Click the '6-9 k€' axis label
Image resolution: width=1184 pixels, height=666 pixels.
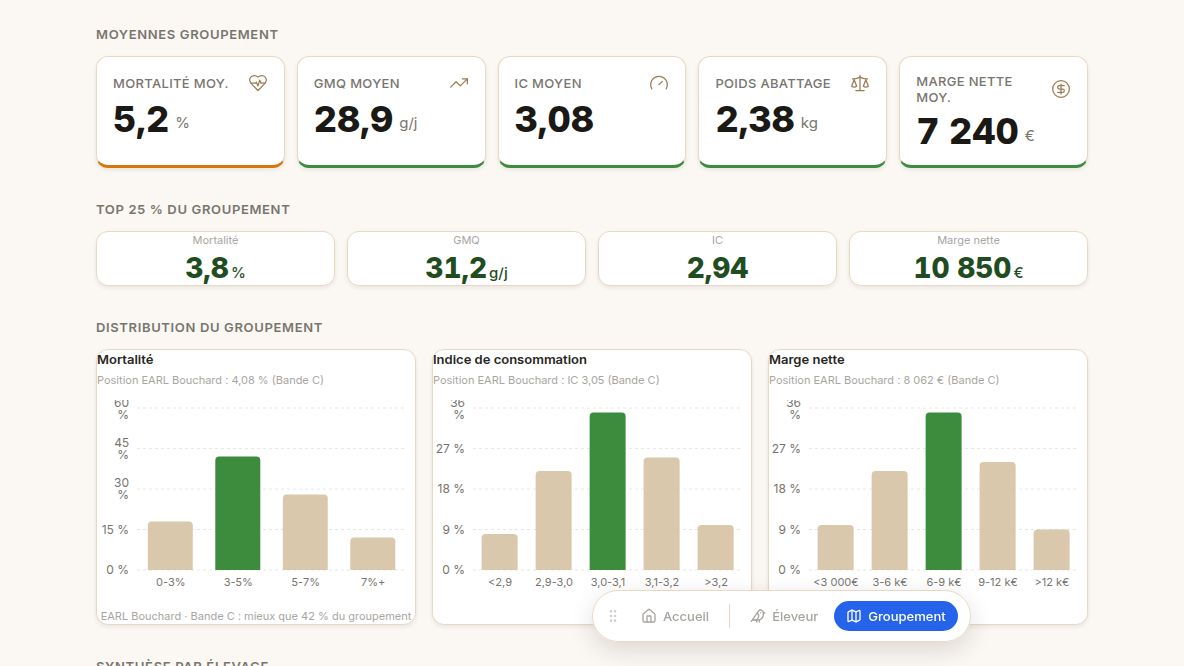click(944, 582)
